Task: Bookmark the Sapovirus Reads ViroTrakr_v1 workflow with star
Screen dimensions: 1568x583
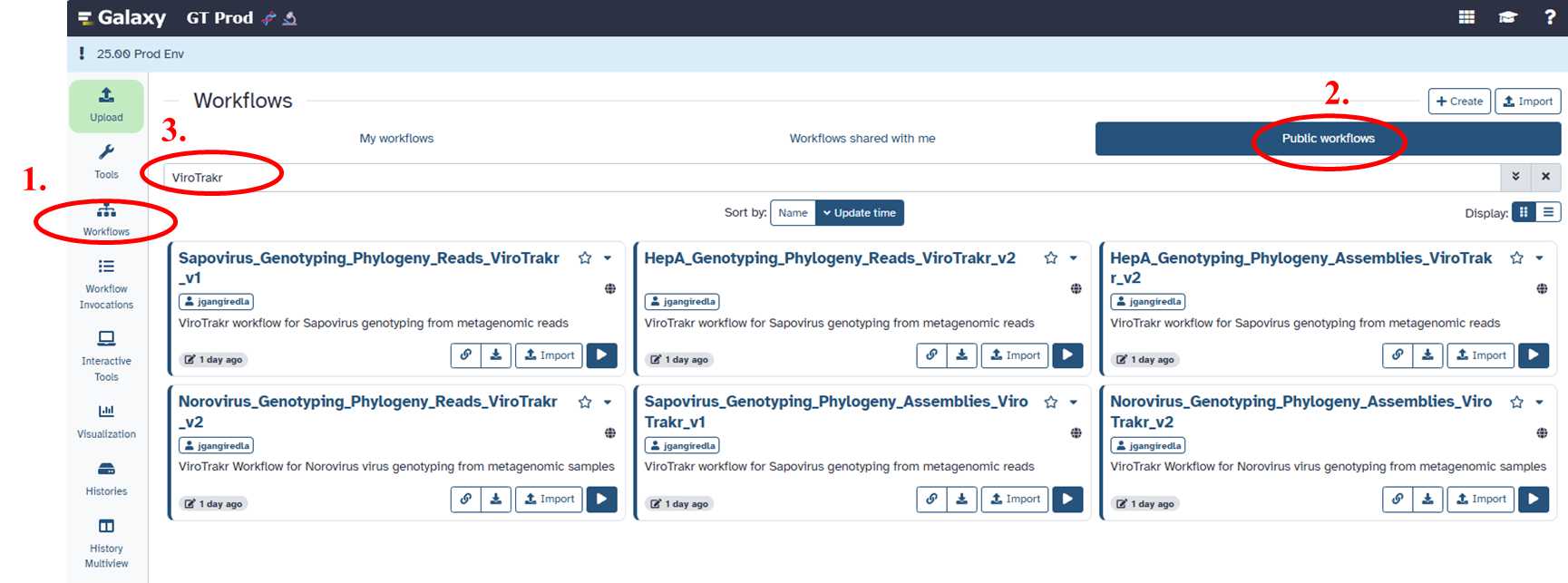Action: click(585, 258)
